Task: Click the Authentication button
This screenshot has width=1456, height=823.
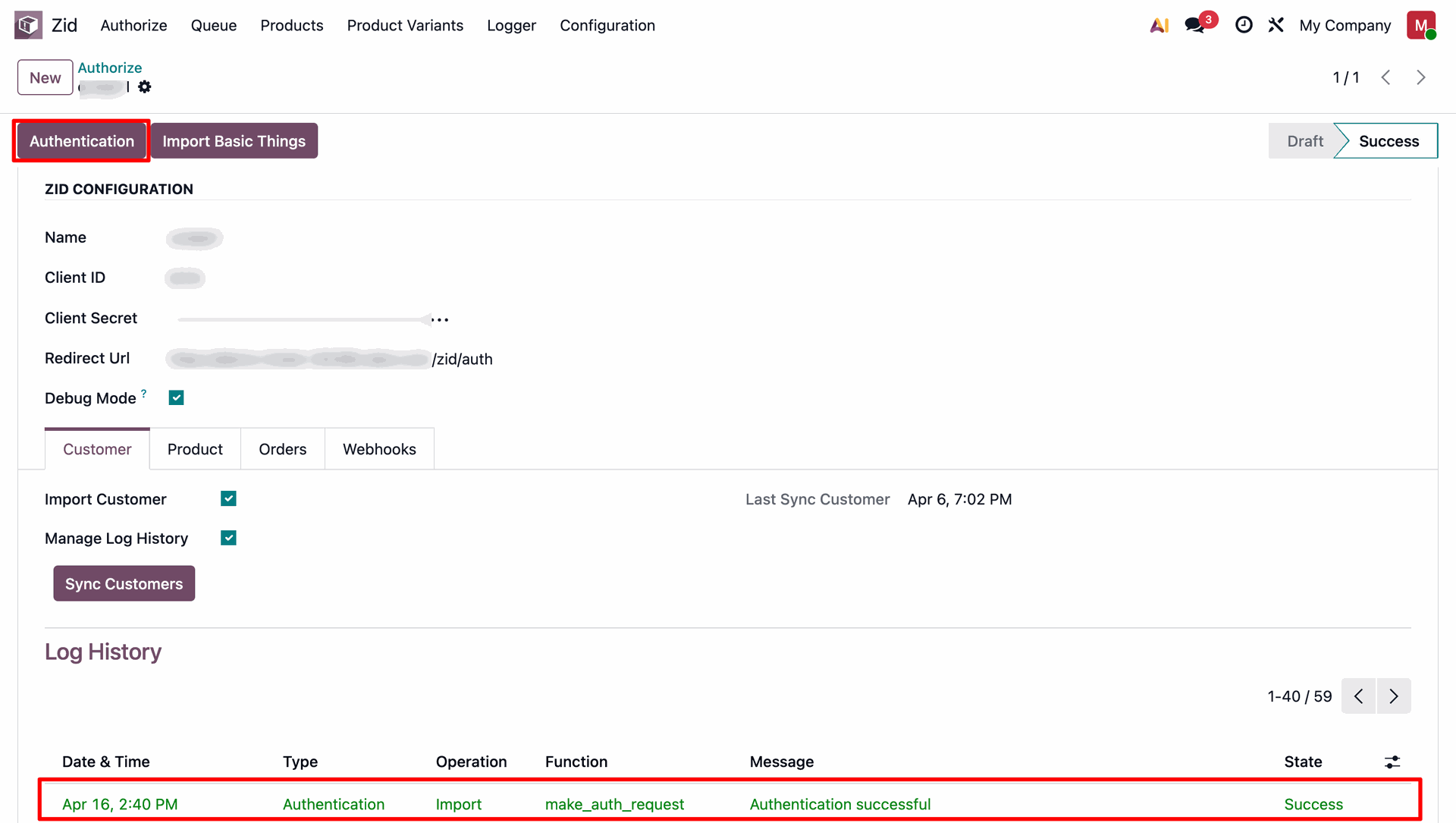Action: (x=82, y=141)
